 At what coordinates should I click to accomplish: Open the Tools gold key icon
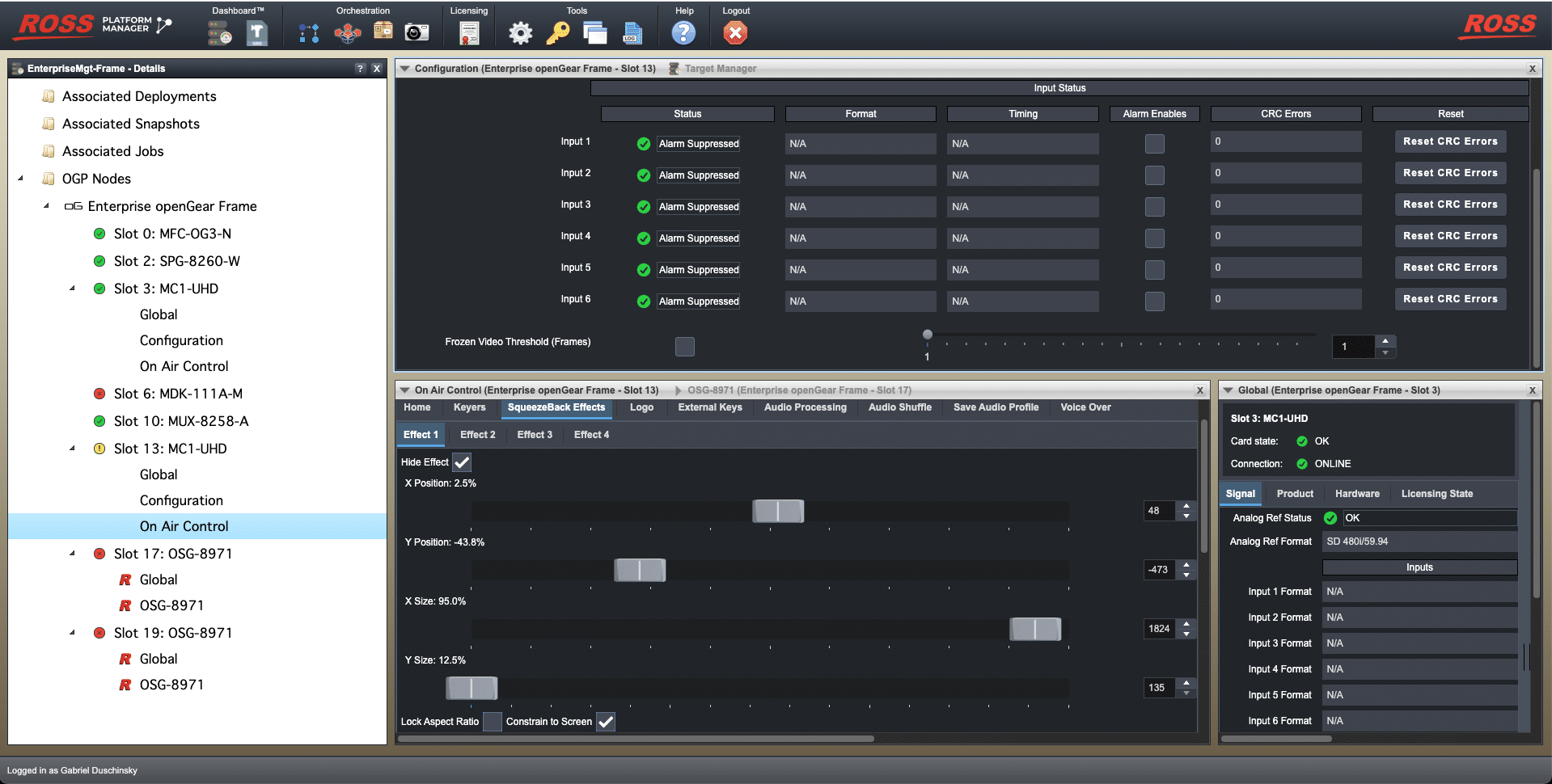click(x=558, y=32)
